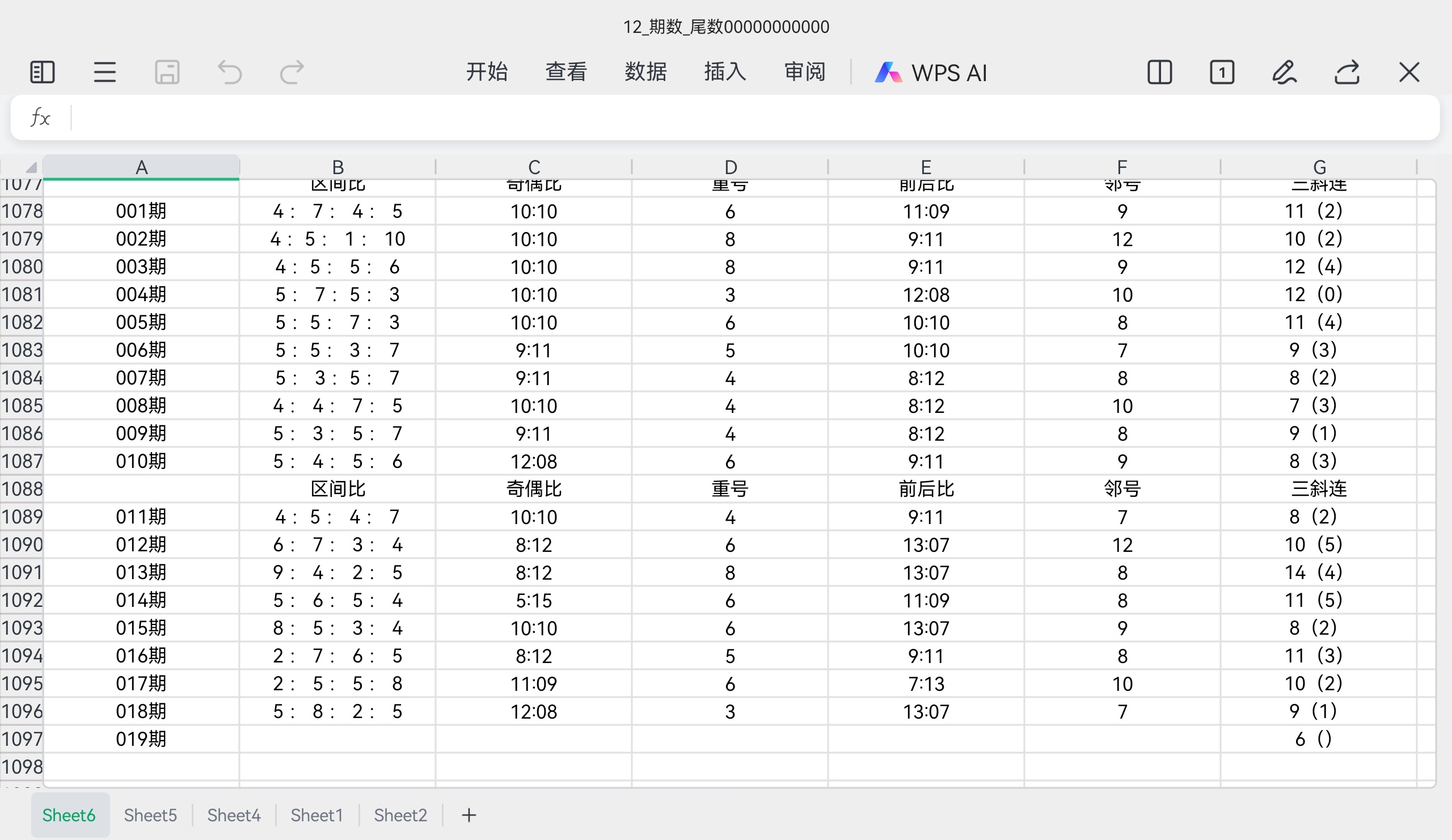Add a new sheet with the plus button
The height and width of the screenshot is (840, 1452).
tap(469, 814)
